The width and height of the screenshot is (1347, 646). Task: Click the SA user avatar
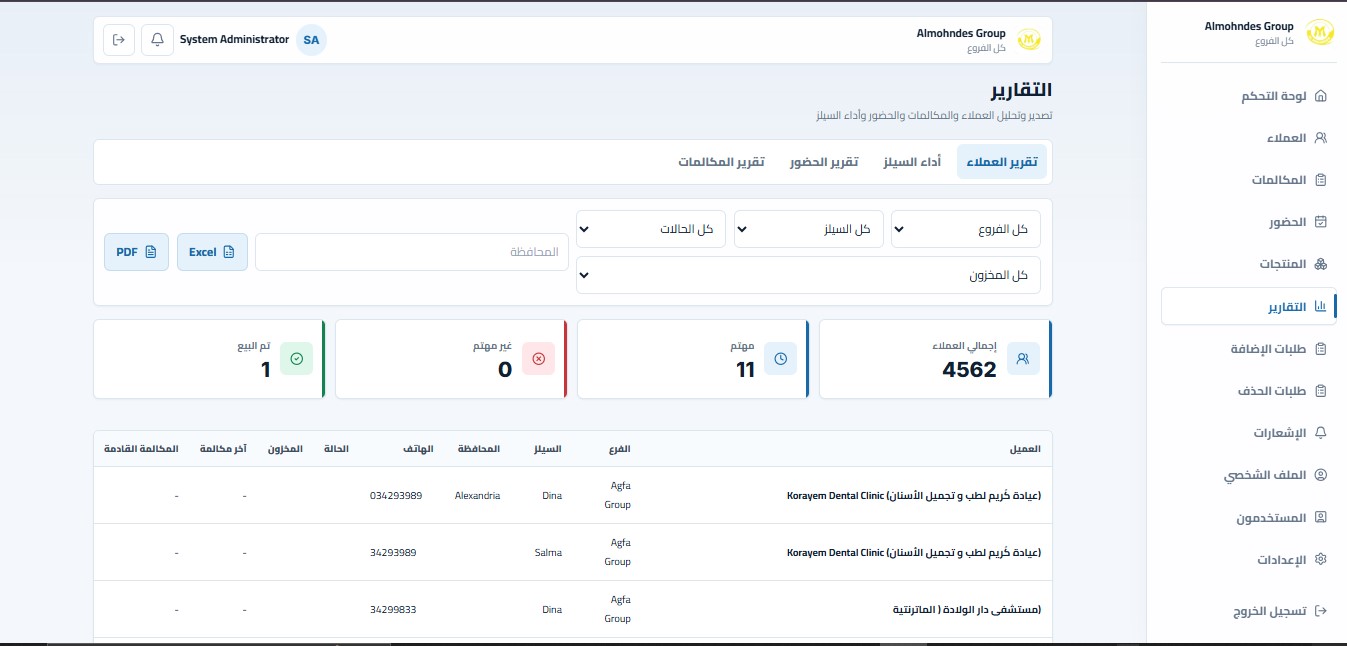[311, 40]
